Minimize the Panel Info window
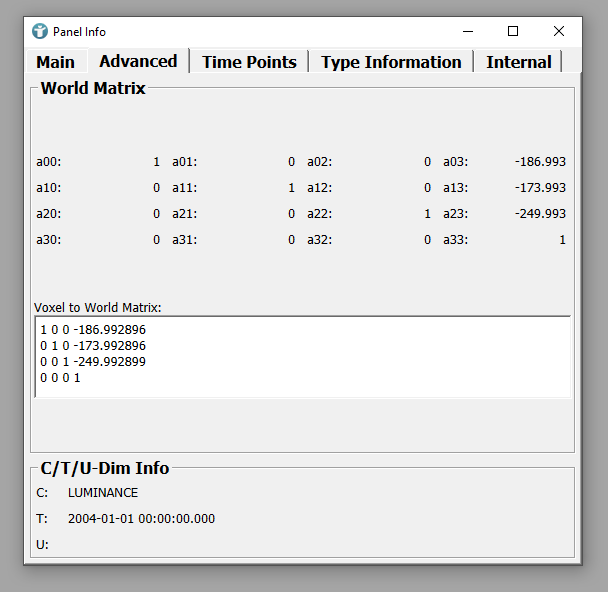The width and height of the screenshot is (608, 592). click(x=467, y=31)
